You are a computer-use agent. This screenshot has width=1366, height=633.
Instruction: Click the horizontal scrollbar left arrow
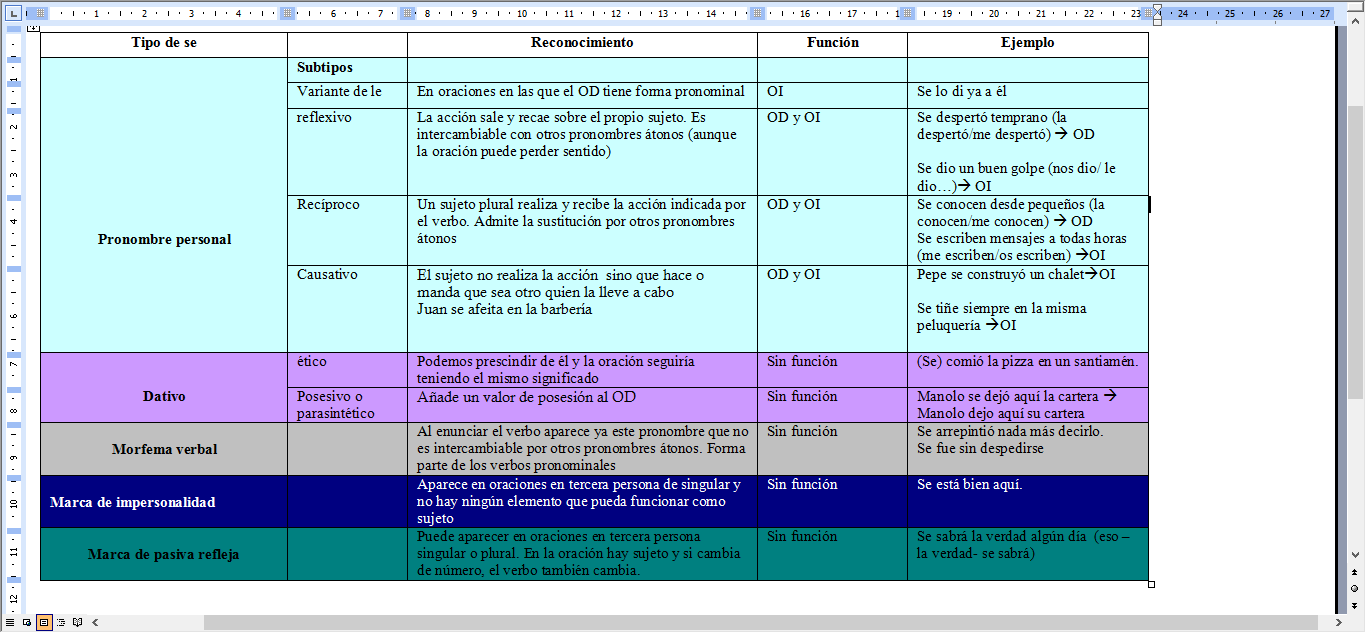[x=96, y=622]
